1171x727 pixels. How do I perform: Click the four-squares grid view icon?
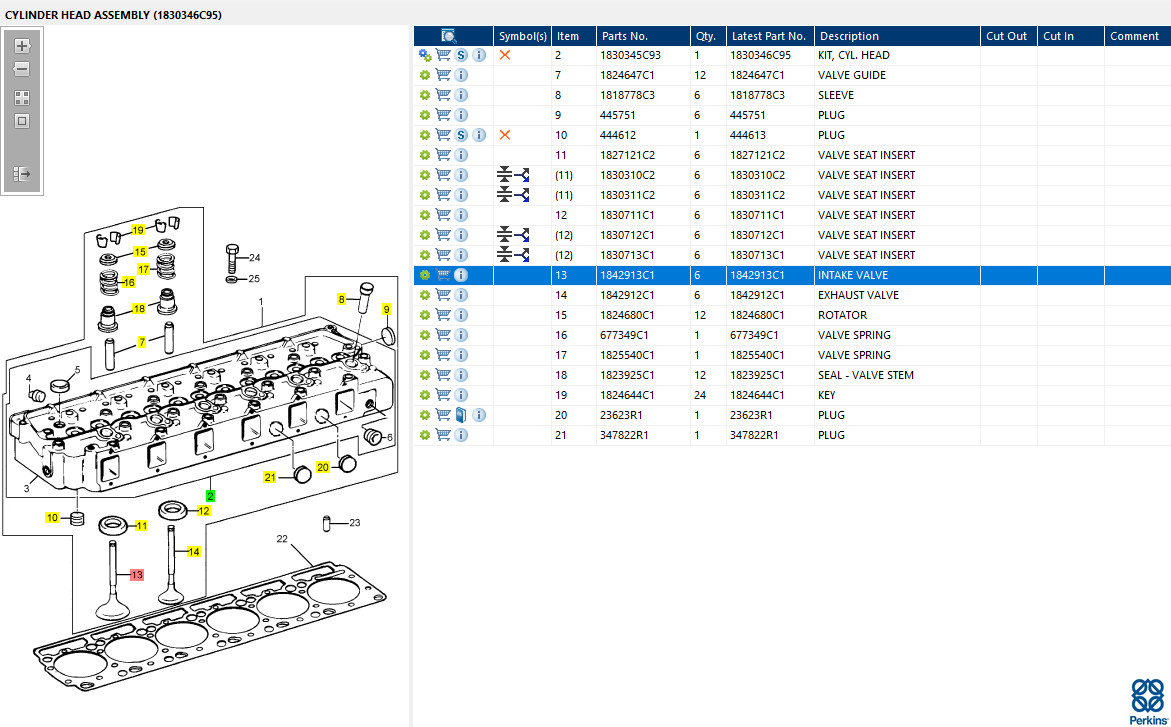[22, 98]
